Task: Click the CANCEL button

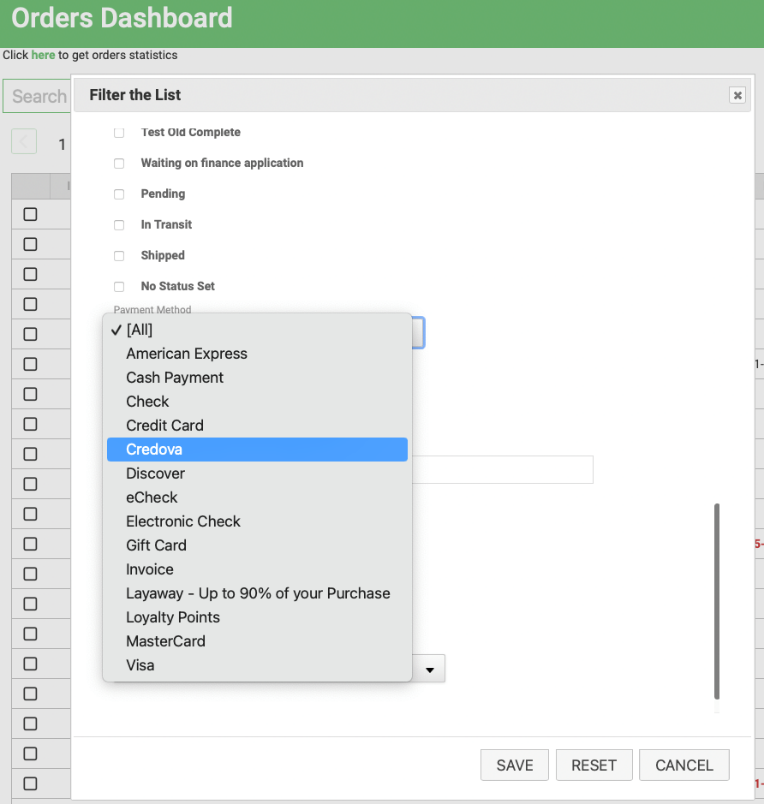Action: coord(684,765)
